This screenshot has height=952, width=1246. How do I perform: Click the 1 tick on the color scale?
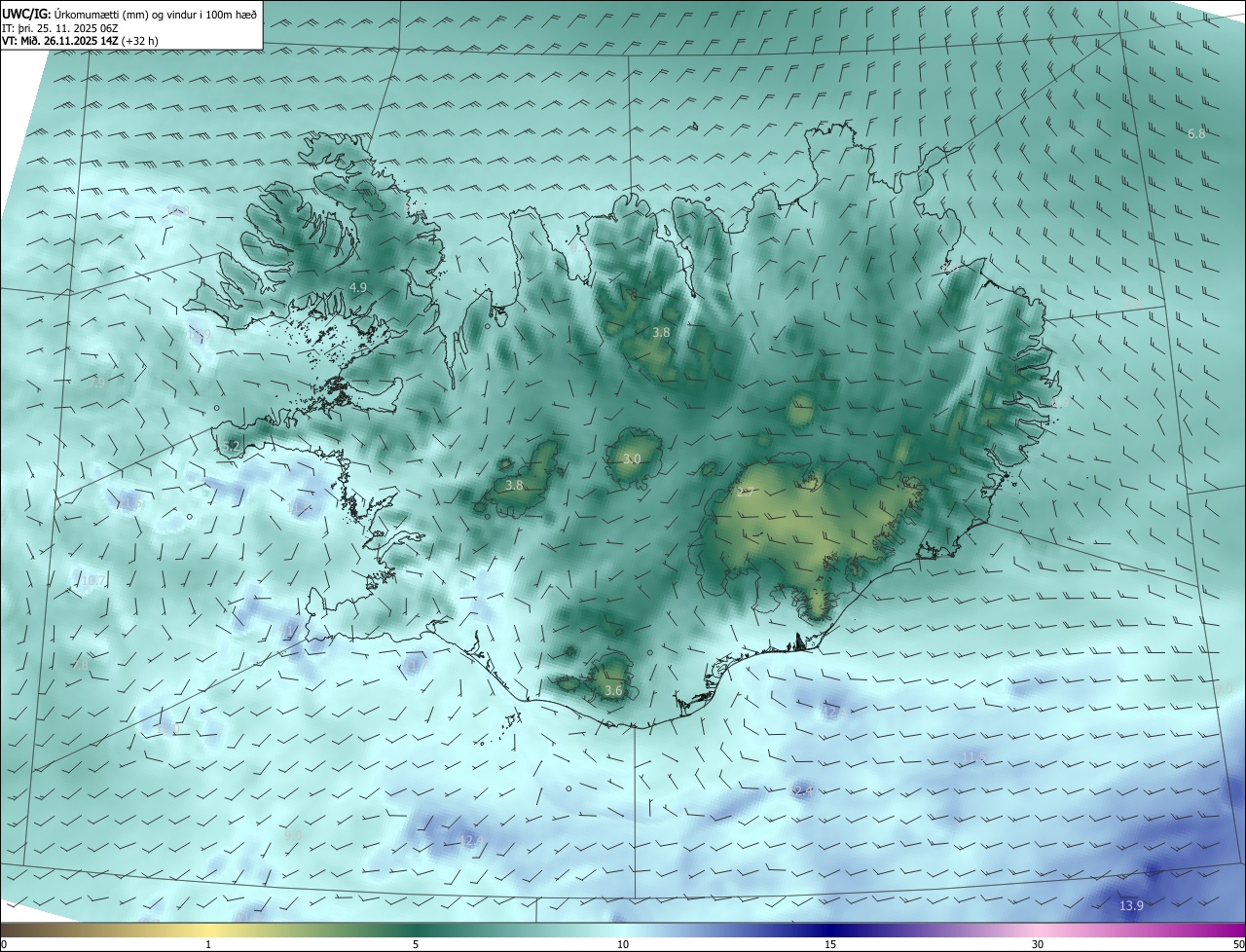point(208,944)
